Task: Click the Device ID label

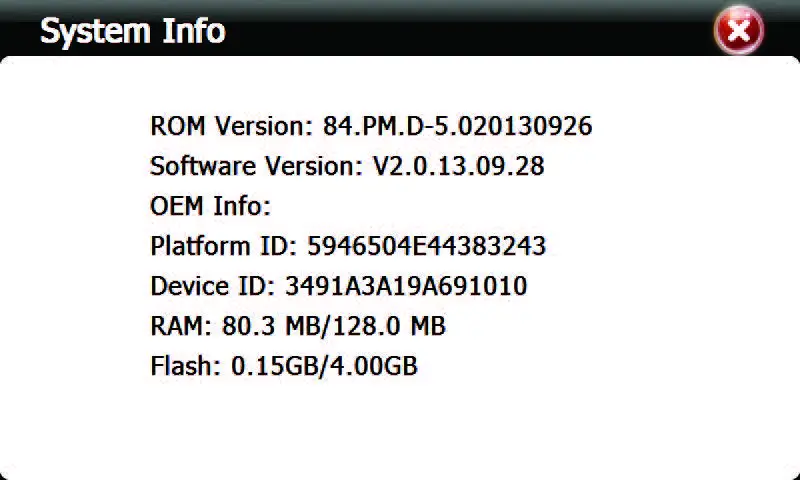Action: click(x=212, y=286)
